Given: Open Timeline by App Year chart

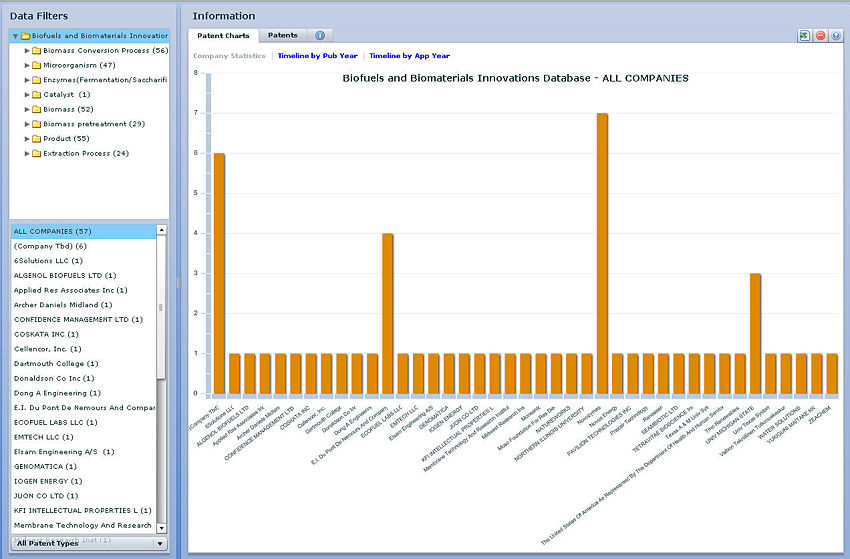Looking at the screenshot, I should 410,56.
